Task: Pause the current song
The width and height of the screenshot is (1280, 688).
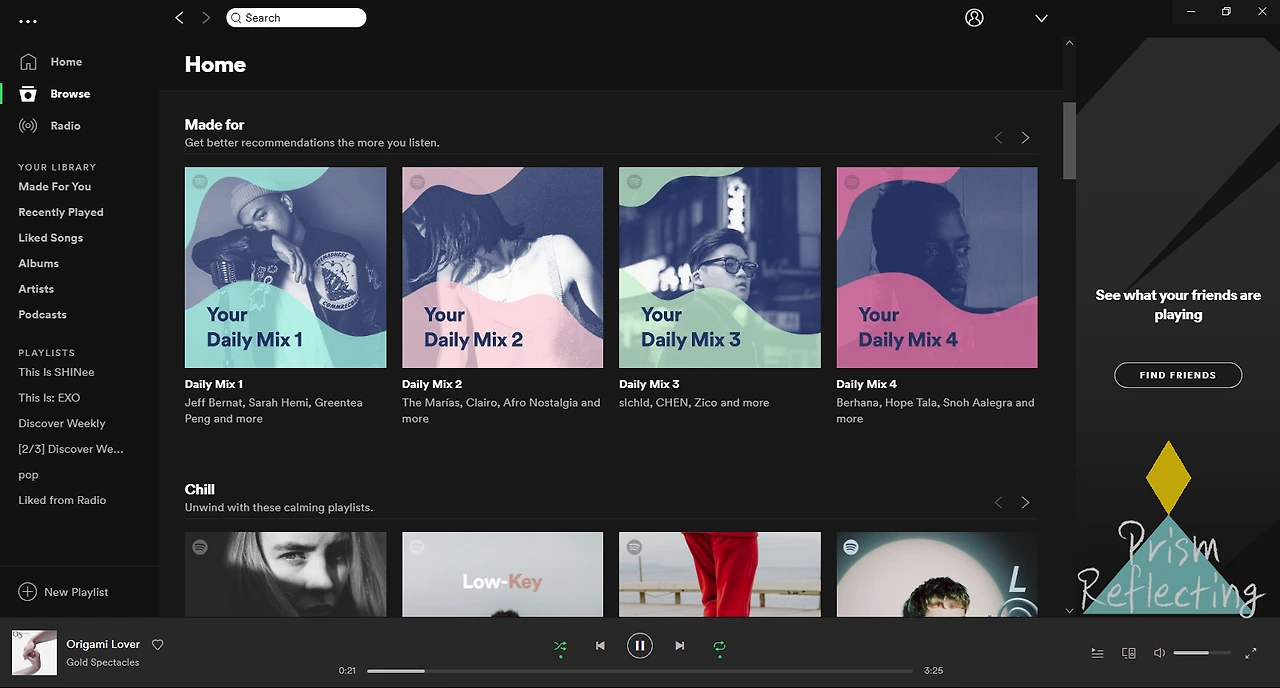Action: [640, 646]
